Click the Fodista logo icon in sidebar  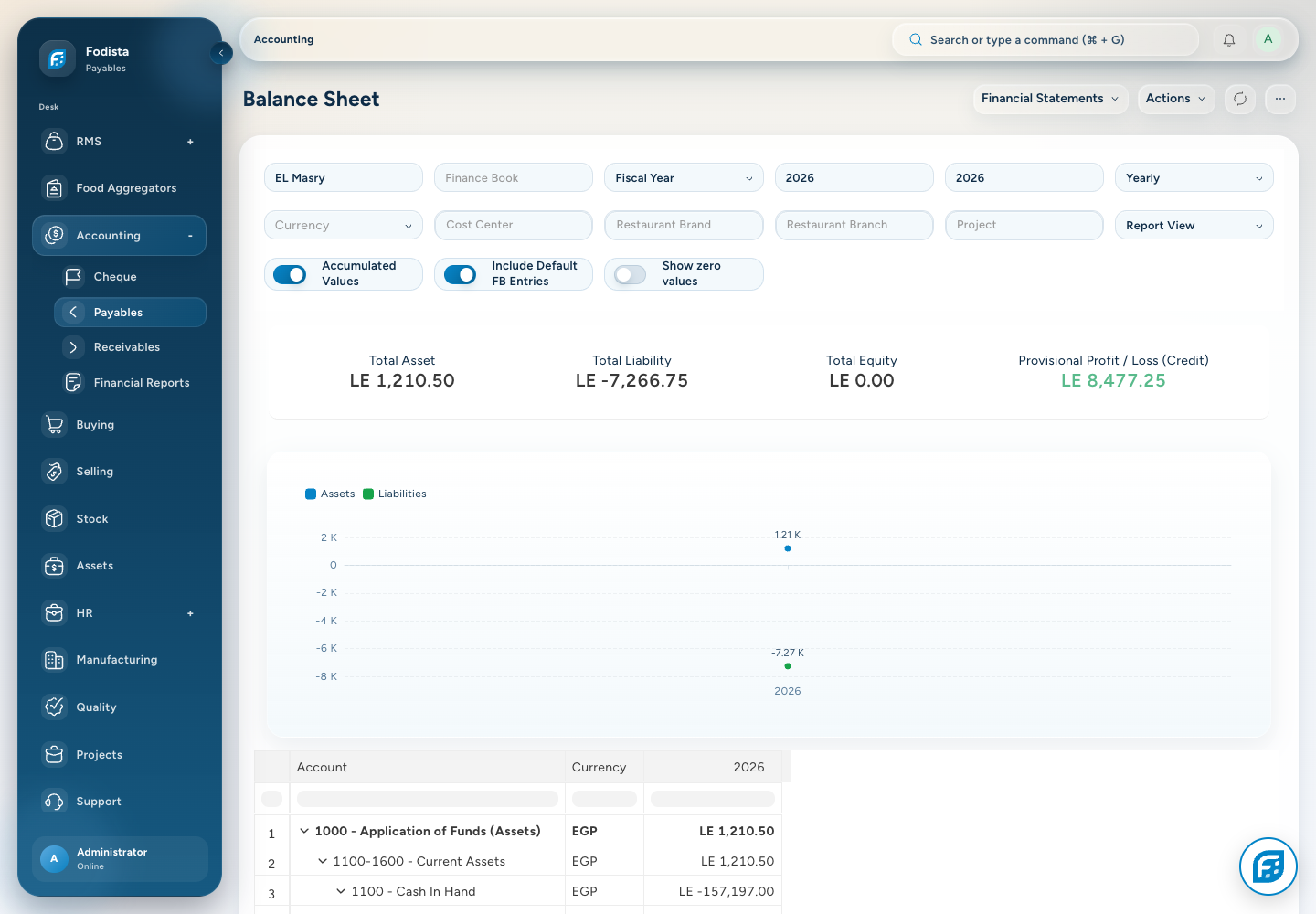(57, 58)
